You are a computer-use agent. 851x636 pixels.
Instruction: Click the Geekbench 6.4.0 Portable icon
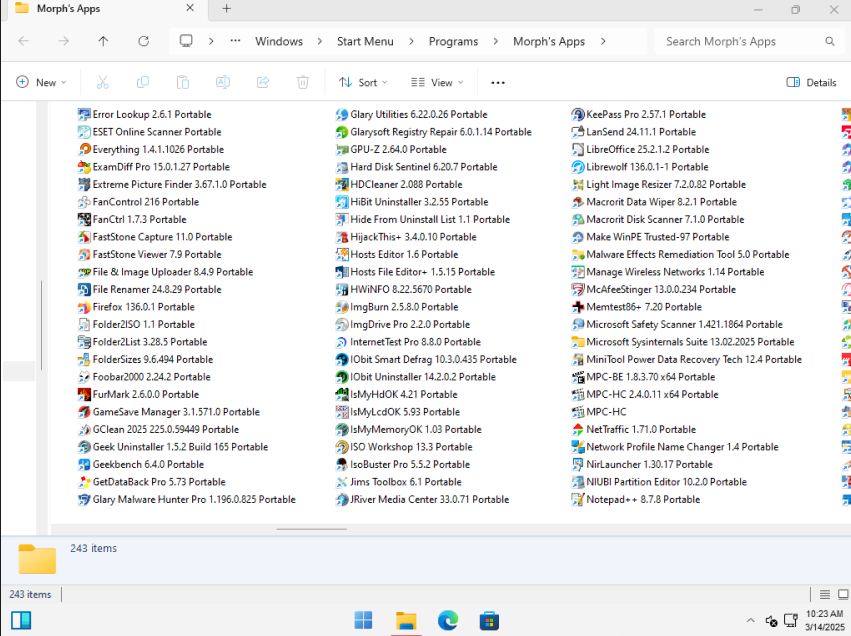[84, 465]
